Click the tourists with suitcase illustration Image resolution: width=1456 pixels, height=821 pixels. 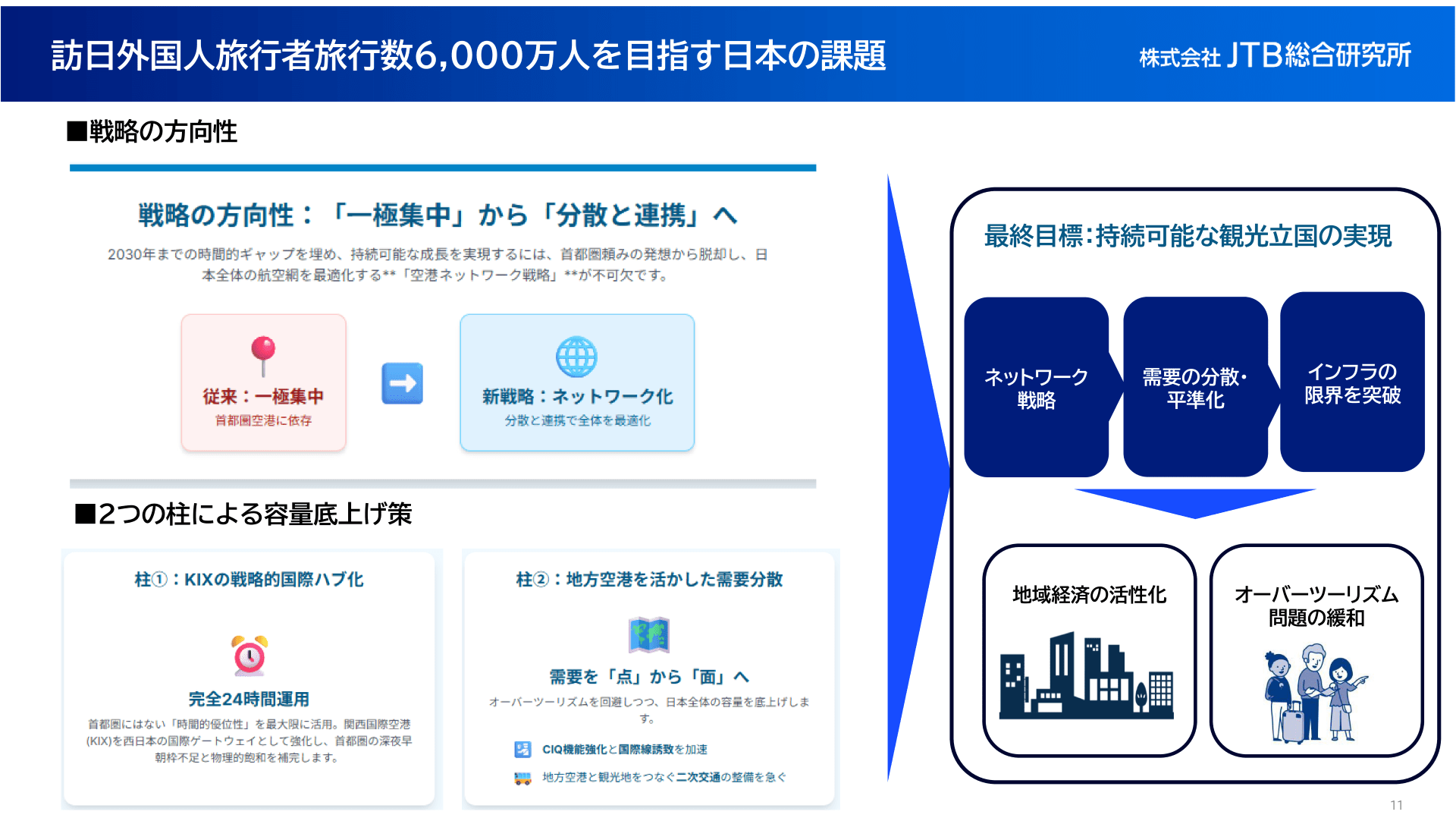coord(1314,693)
